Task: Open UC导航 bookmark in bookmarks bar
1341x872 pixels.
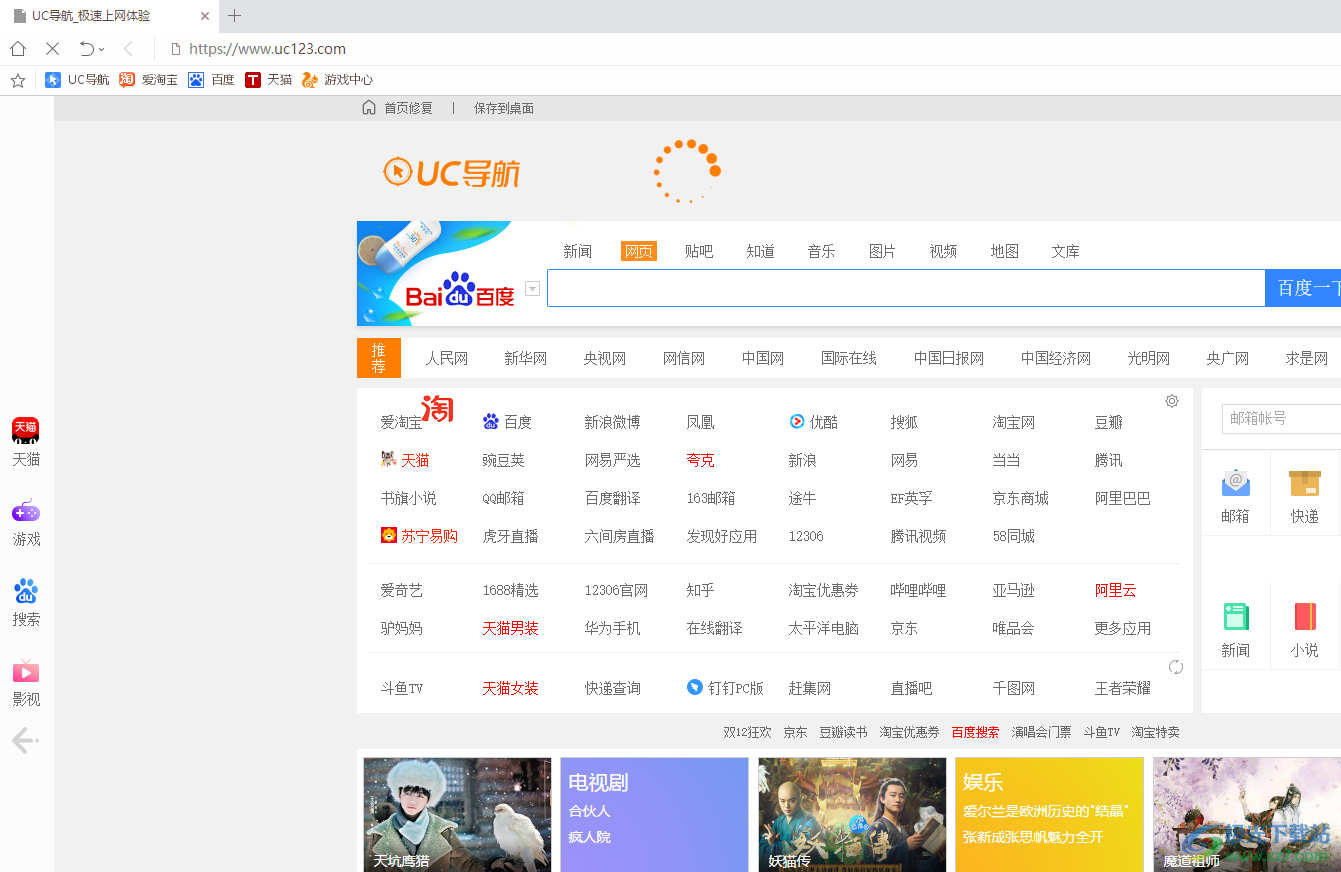Action: point(77,80)
